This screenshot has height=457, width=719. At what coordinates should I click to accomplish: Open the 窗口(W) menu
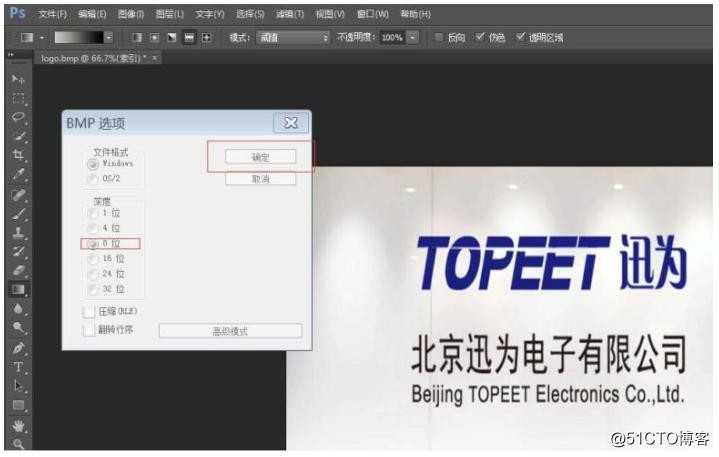point(373,14)
